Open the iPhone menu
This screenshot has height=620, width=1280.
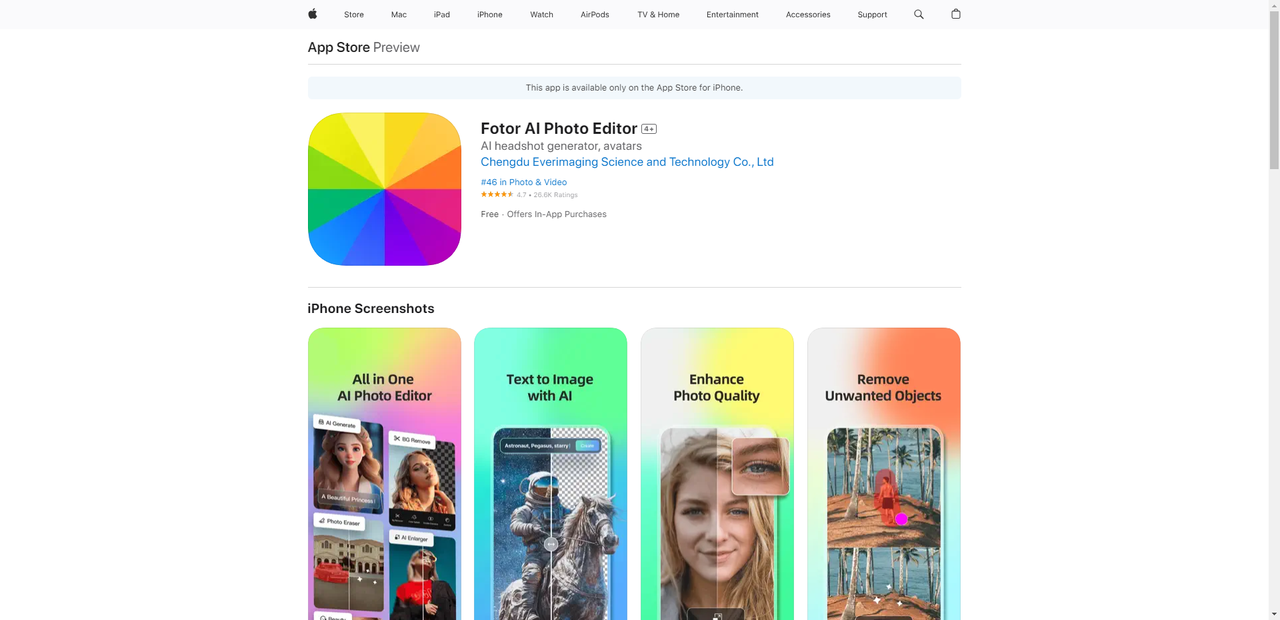coord(490,15)
